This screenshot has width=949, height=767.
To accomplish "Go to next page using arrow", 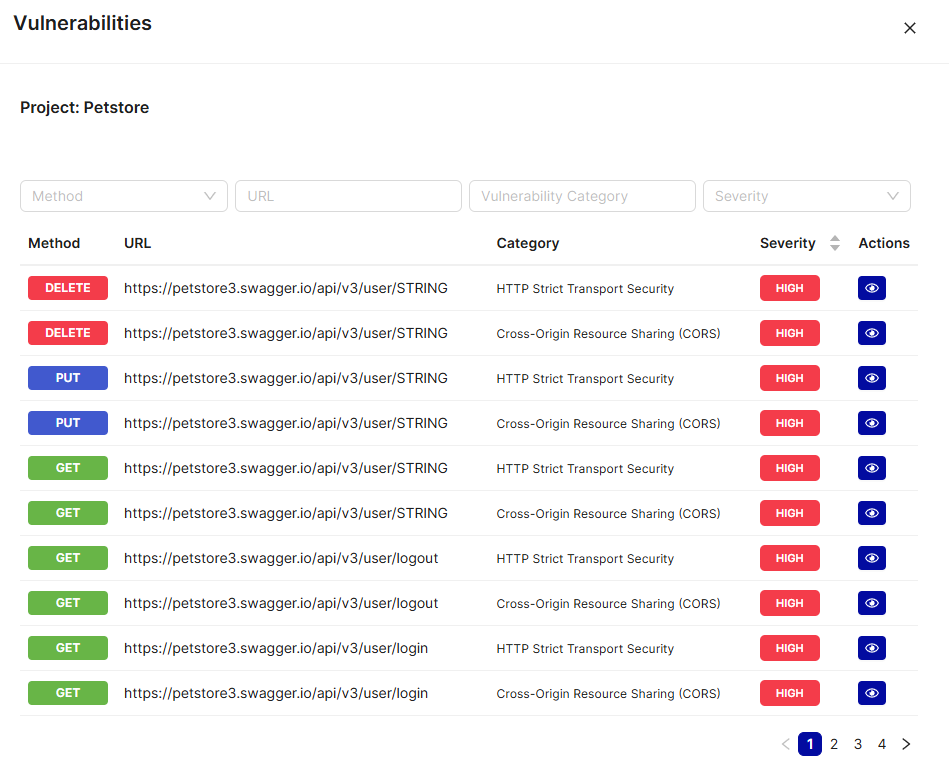I will tap(906, 744).
